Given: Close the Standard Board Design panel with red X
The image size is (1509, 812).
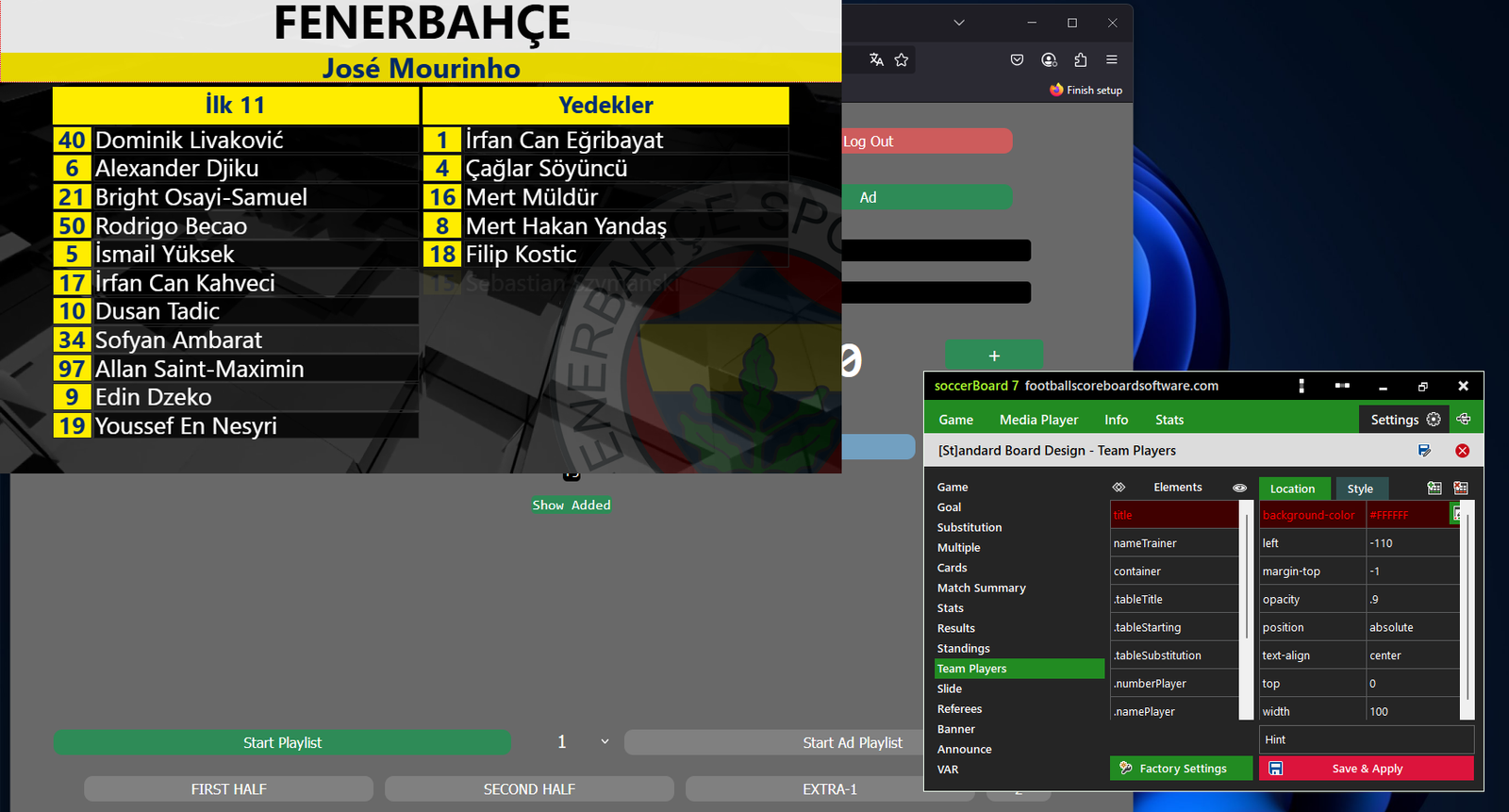Looking at the screenshot, I should tap(1462, 451).
